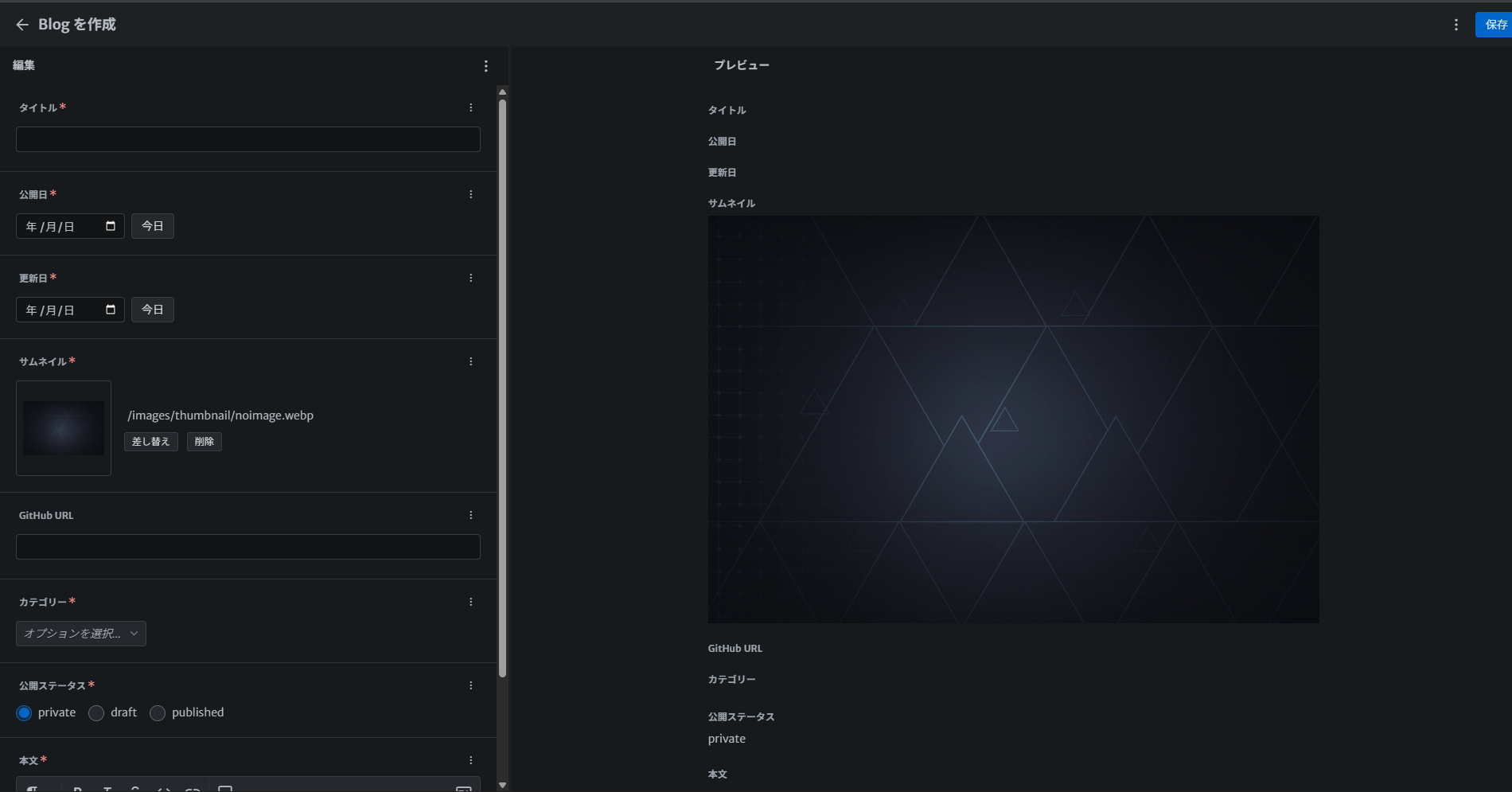
Task: Click the 保存 button
Action: click(1494, 25)
